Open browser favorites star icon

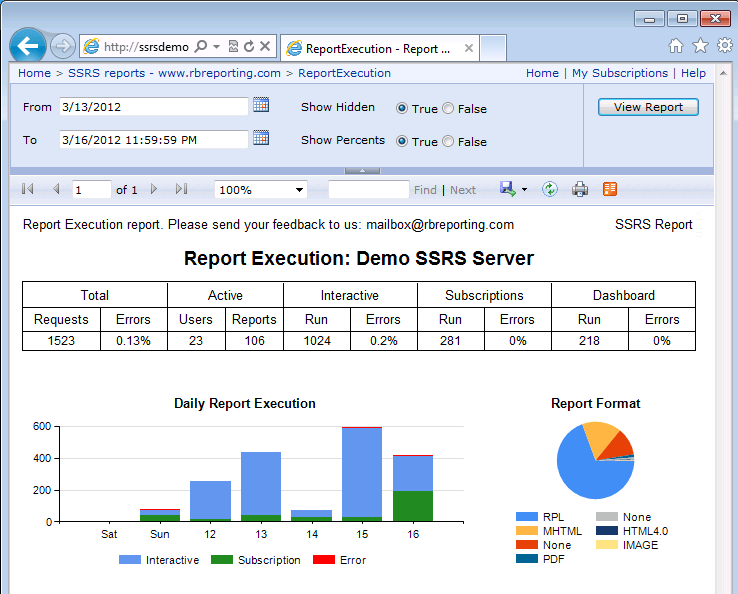click(700, 46)
